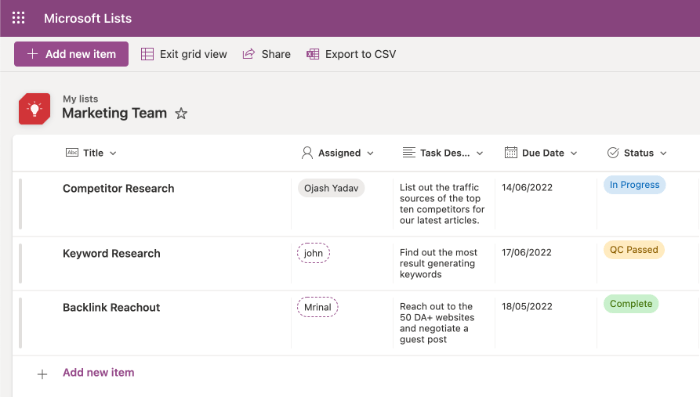The image size is (700, 397).
Task: Select the Keyword Research title cell
Action: 111,254
